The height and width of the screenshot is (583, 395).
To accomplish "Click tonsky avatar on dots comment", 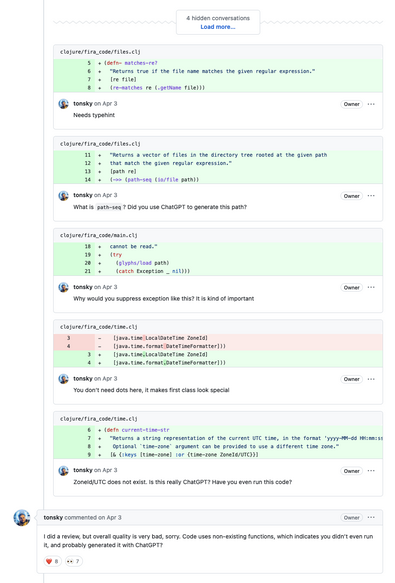I will (64, 379).
